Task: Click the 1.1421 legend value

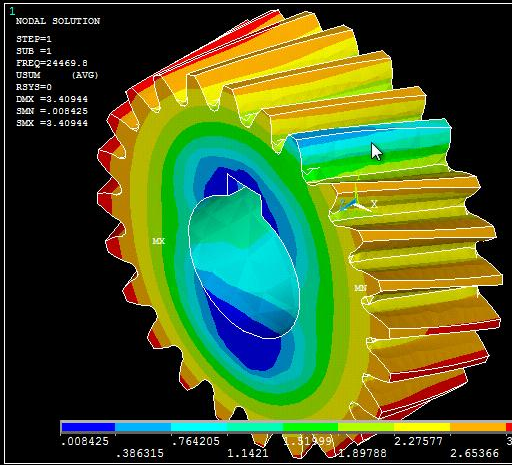Action: click(x=248, y=453)
